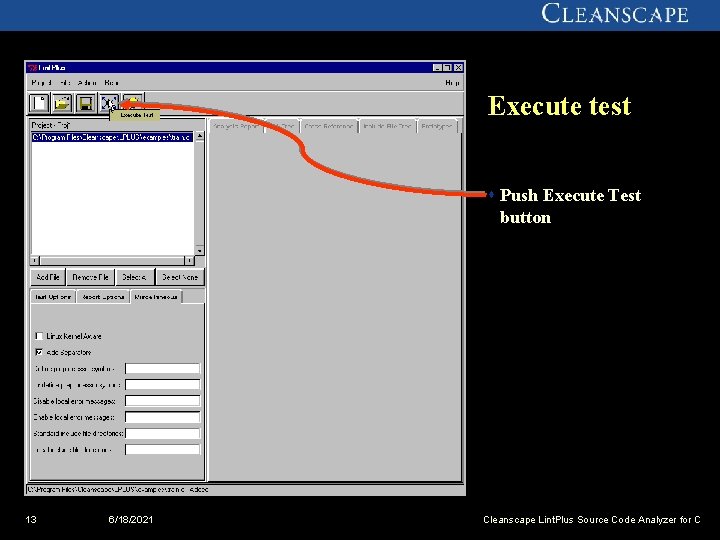Select the Miscellaneous tab
This screenshot has height=540, width=720.
156,297
